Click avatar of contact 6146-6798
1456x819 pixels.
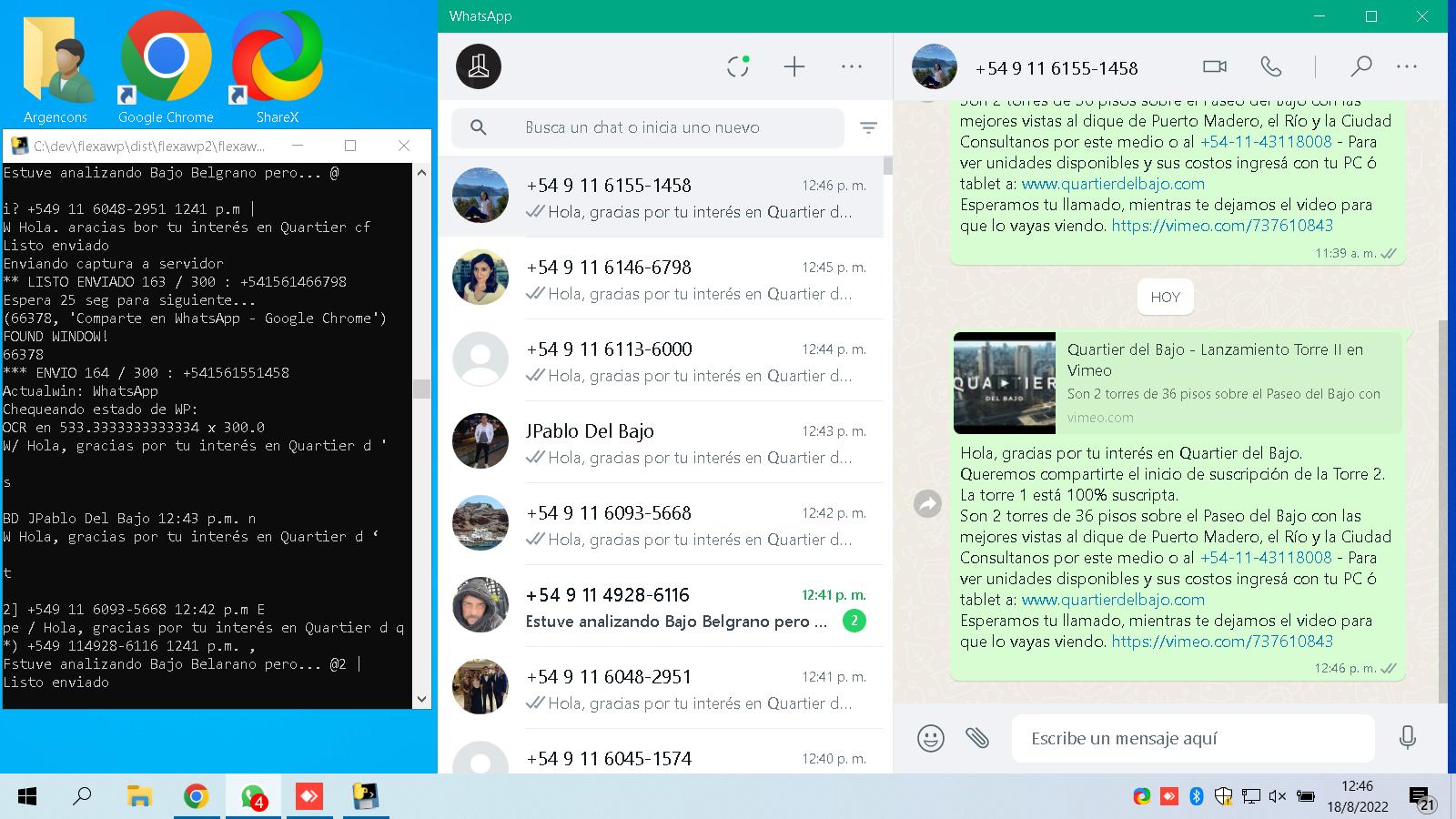(480, 278)
